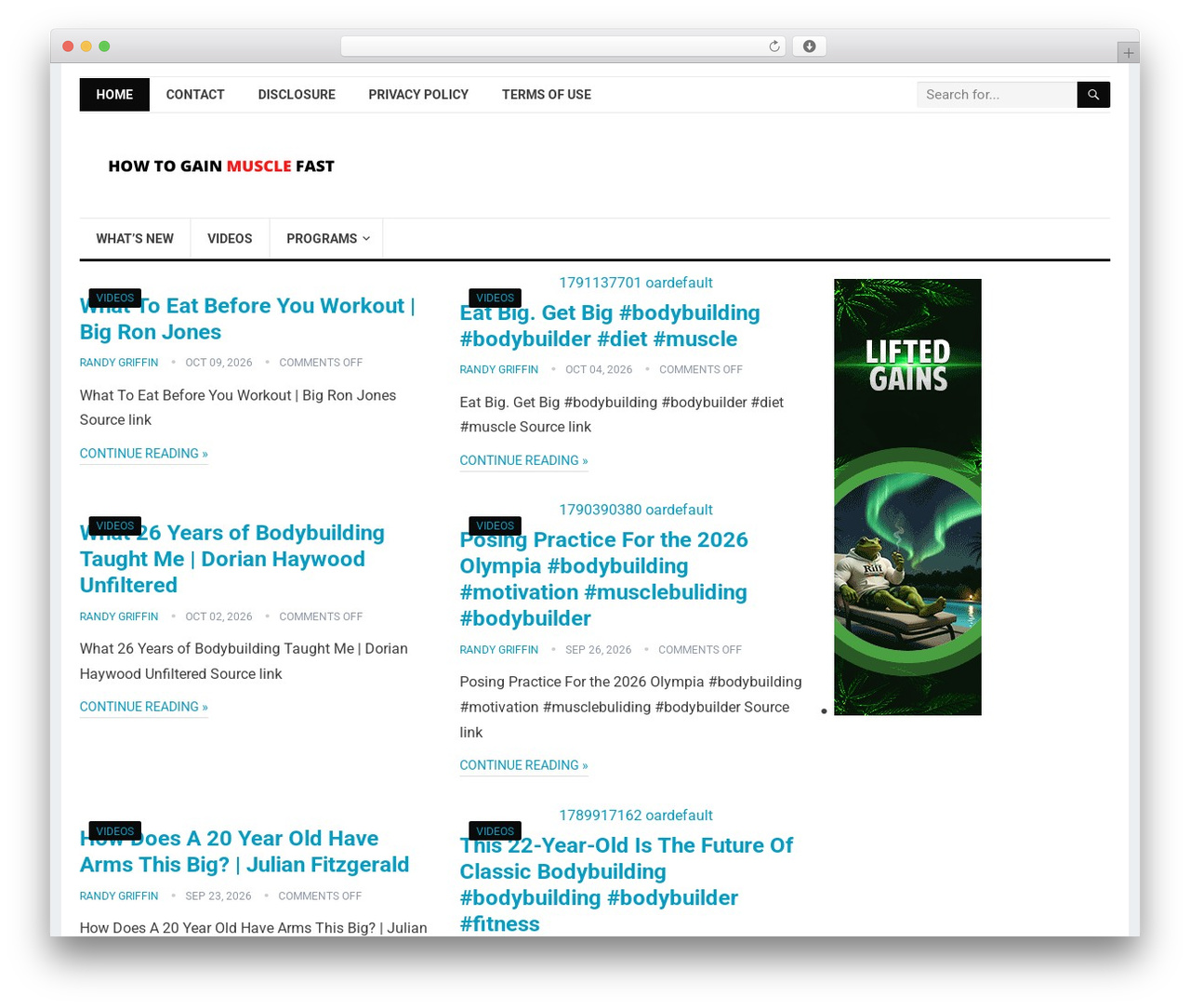Go to the Home menu item
Viewport: 1190px width, 1008px height.
pyautogui.click(x=114, y=95)
